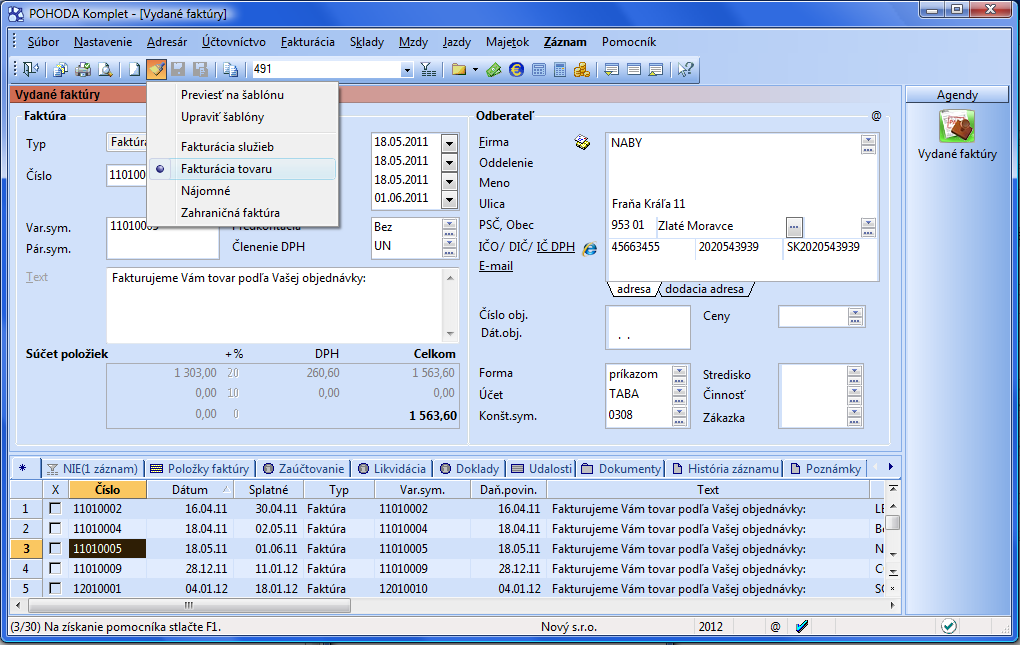Click the middle note panel toolbar icon

coord(634,69)
